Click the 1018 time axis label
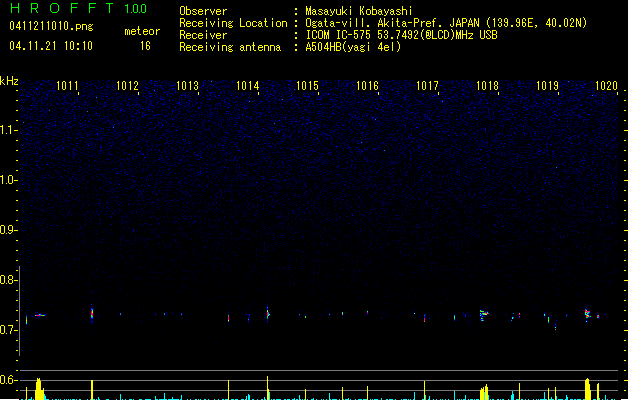The width and height of the screenshot is (629, 400). point(487,86)
